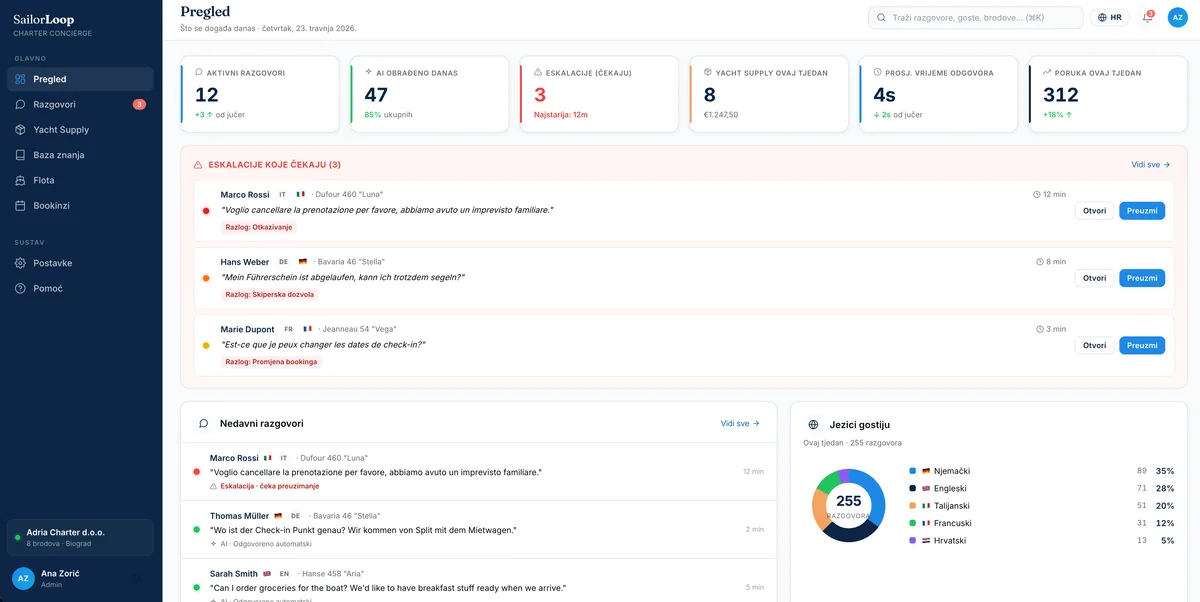Screen dimensions: 1200x602
Task: Open the notifications bell icon
Action: (x=1147, y=18)
